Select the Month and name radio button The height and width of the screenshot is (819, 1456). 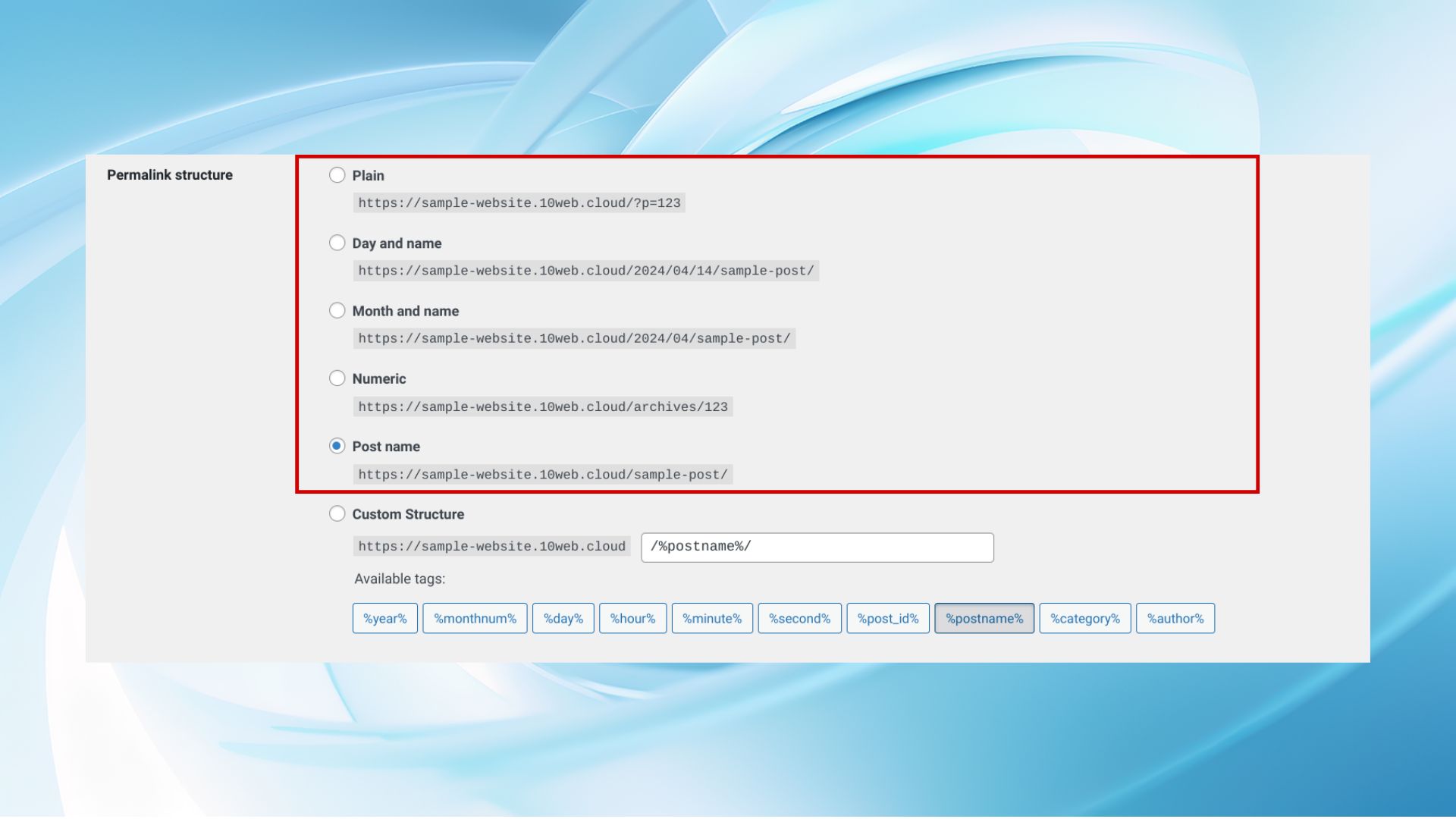pyautogui.click(x=337, y=310)
